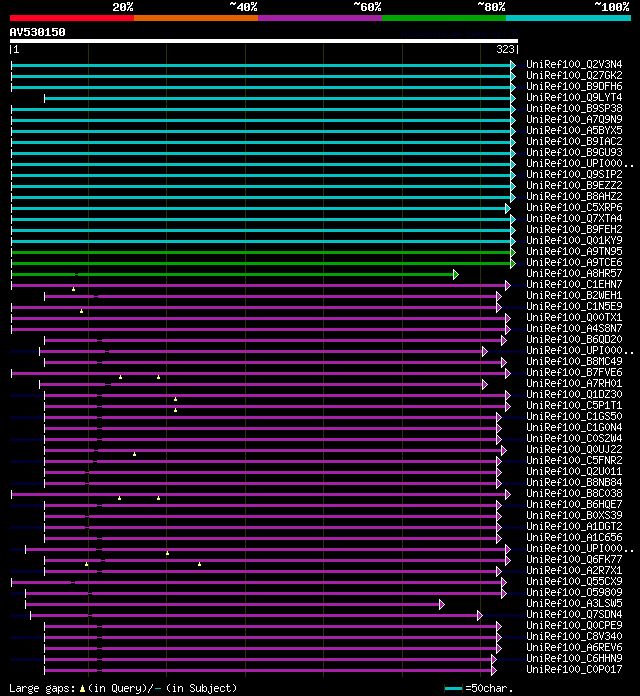Viewport: 640px width, 696px height.
Task: Select the UniRef100_A3LSW5 label
Action: coord(574,604)
